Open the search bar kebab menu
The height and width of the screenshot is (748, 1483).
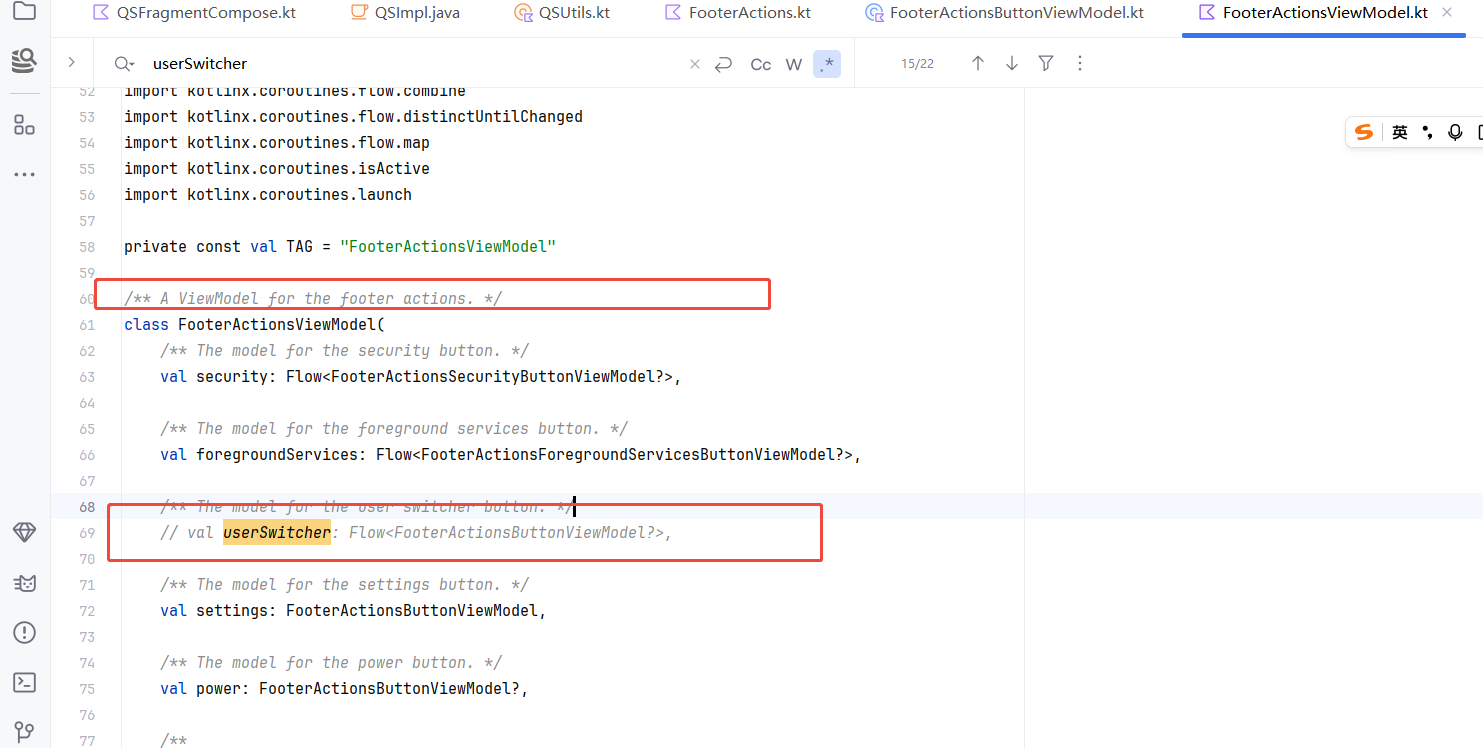tap(1080, 63)
